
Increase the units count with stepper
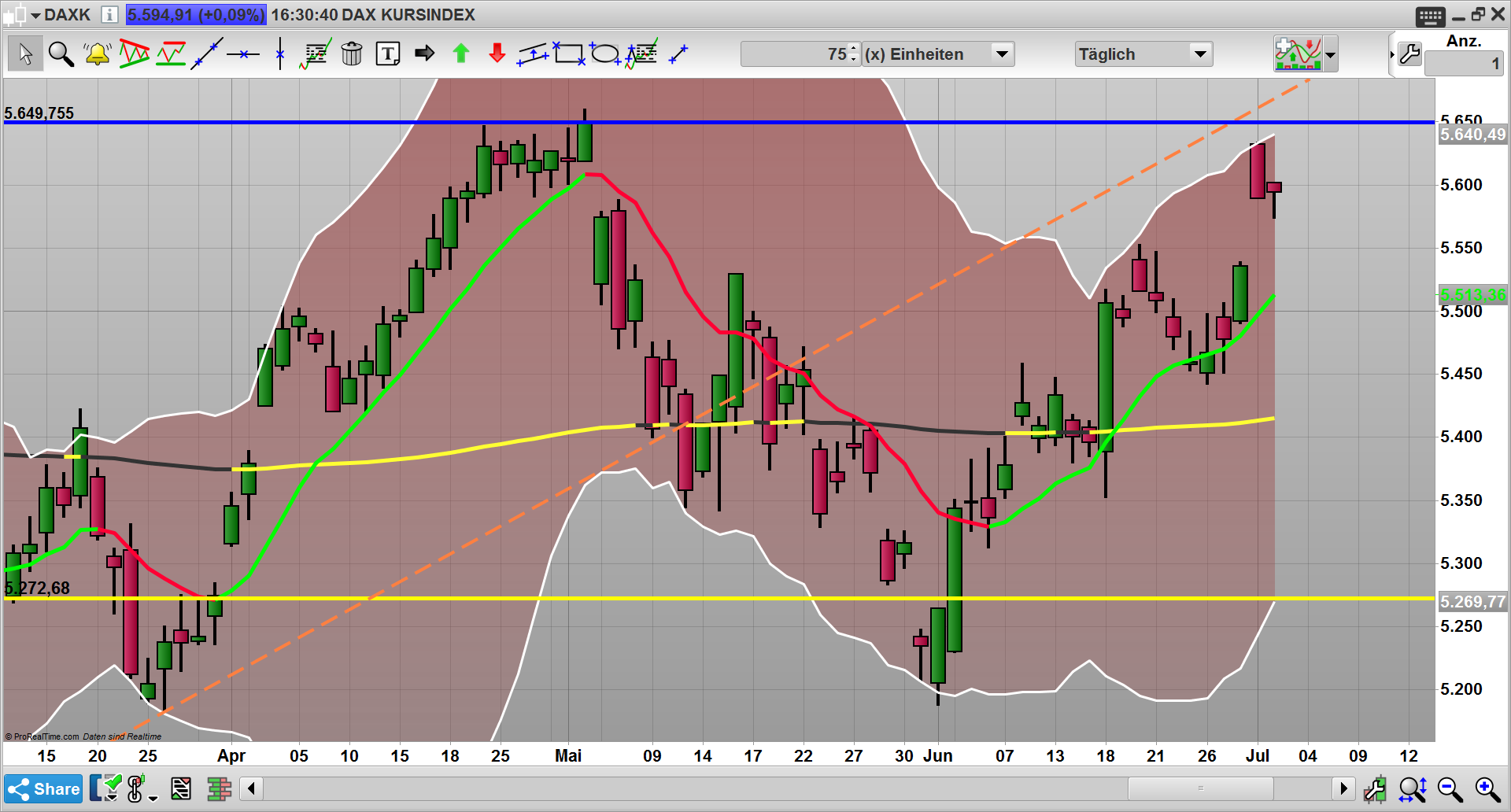coord(854,49)
